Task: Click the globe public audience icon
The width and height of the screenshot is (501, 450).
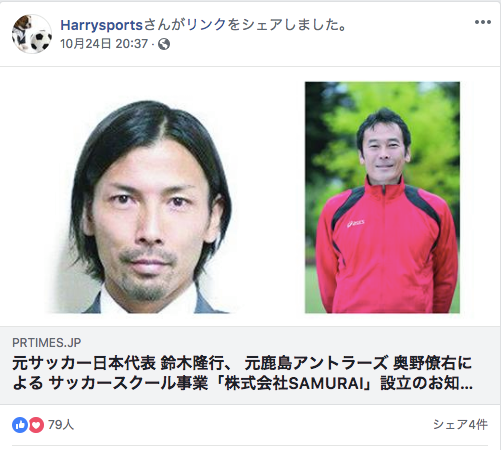Action: coord(164,44)
